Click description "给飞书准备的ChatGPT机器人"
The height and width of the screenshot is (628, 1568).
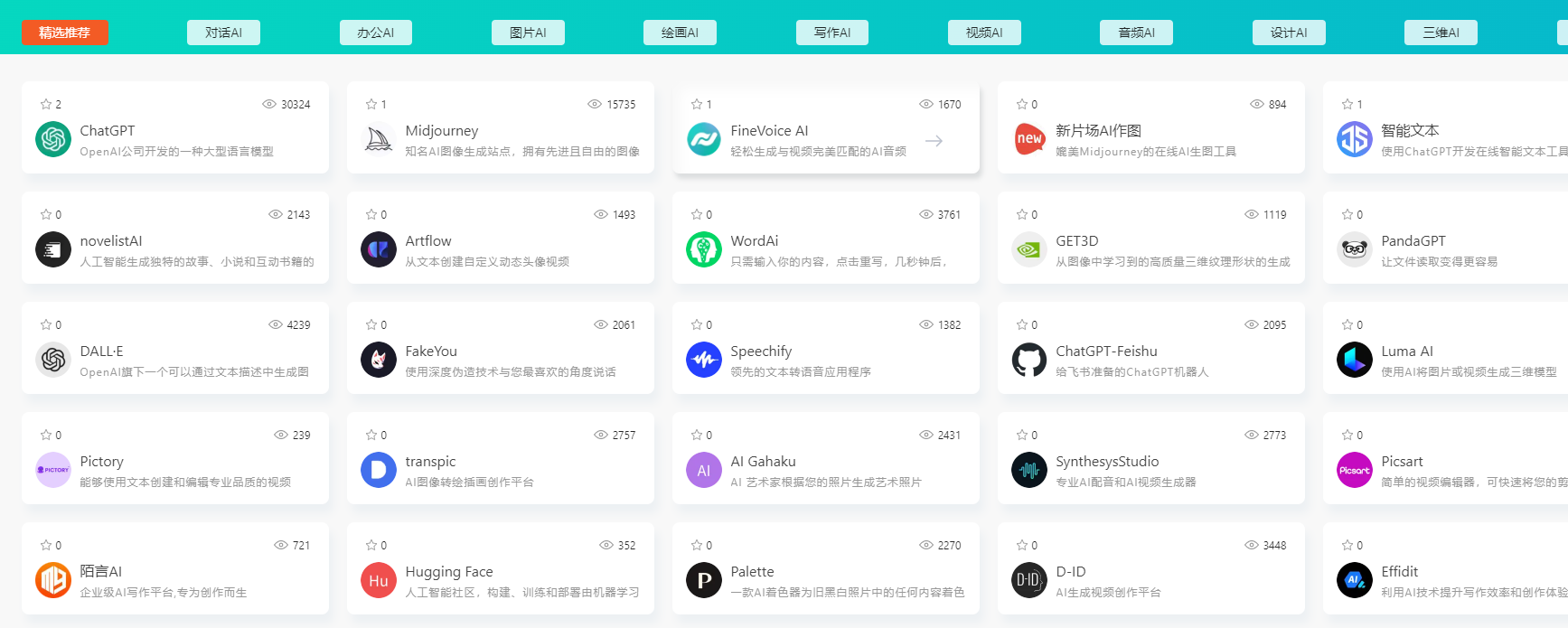[1132, 372]
